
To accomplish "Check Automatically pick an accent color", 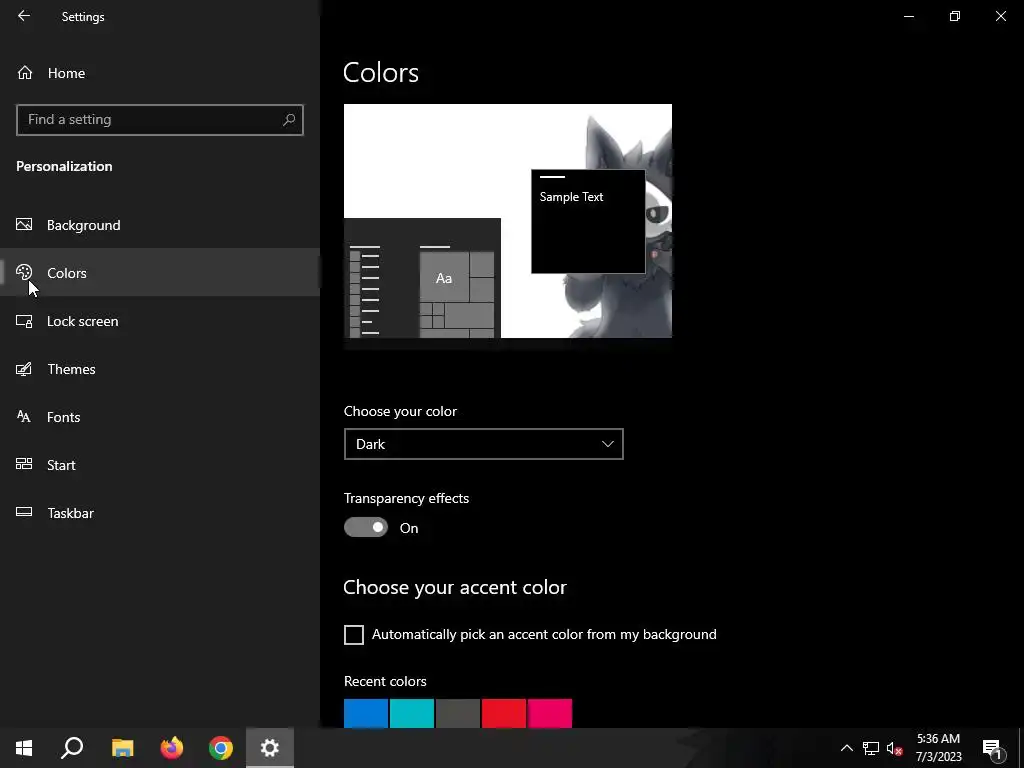I will tap(353, 635).
